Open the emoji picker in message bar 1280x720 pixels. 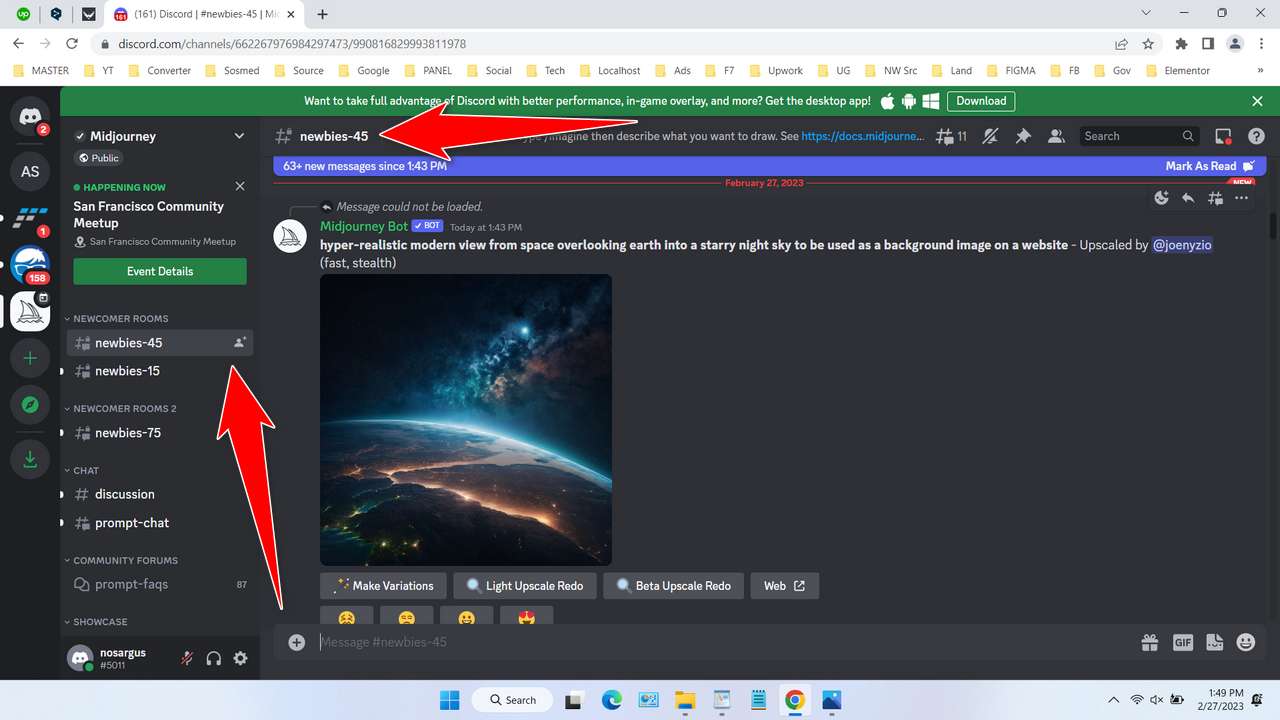1245,642
